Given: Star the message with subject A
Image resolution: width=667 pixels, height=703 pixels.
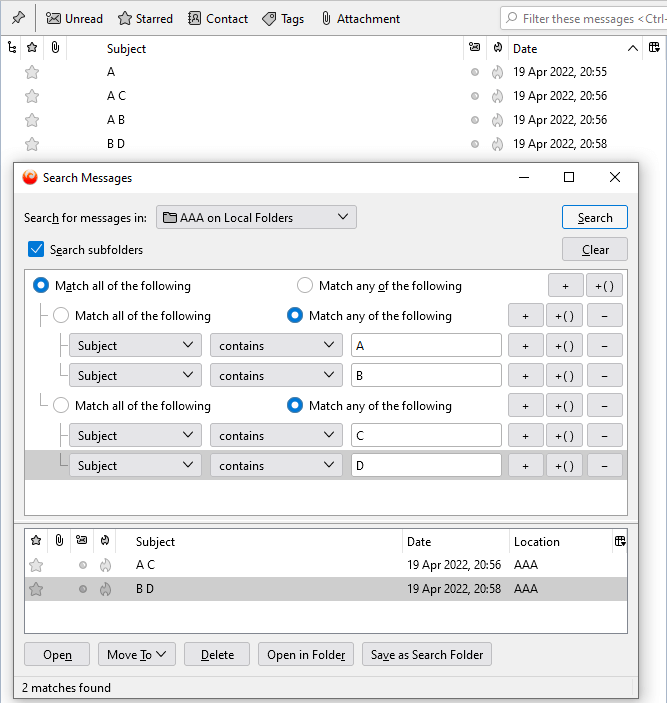Looking at the screenshot, I should coord(32,72).
